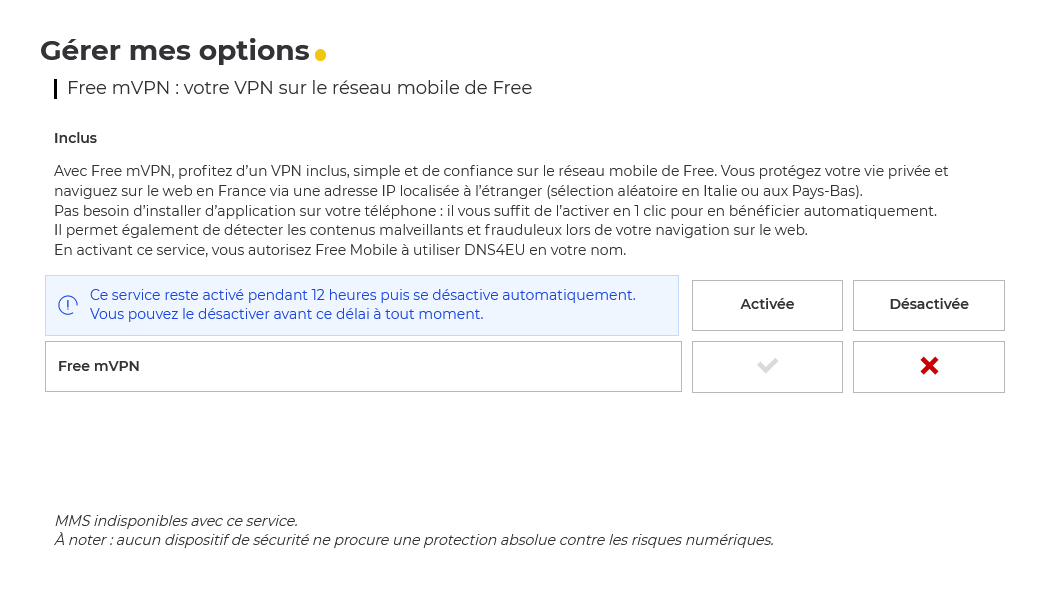Click the "Free mVPN : votre VPN" subtitle
The width and height of the screenshot is (1050, 590).
pos(299,88)
